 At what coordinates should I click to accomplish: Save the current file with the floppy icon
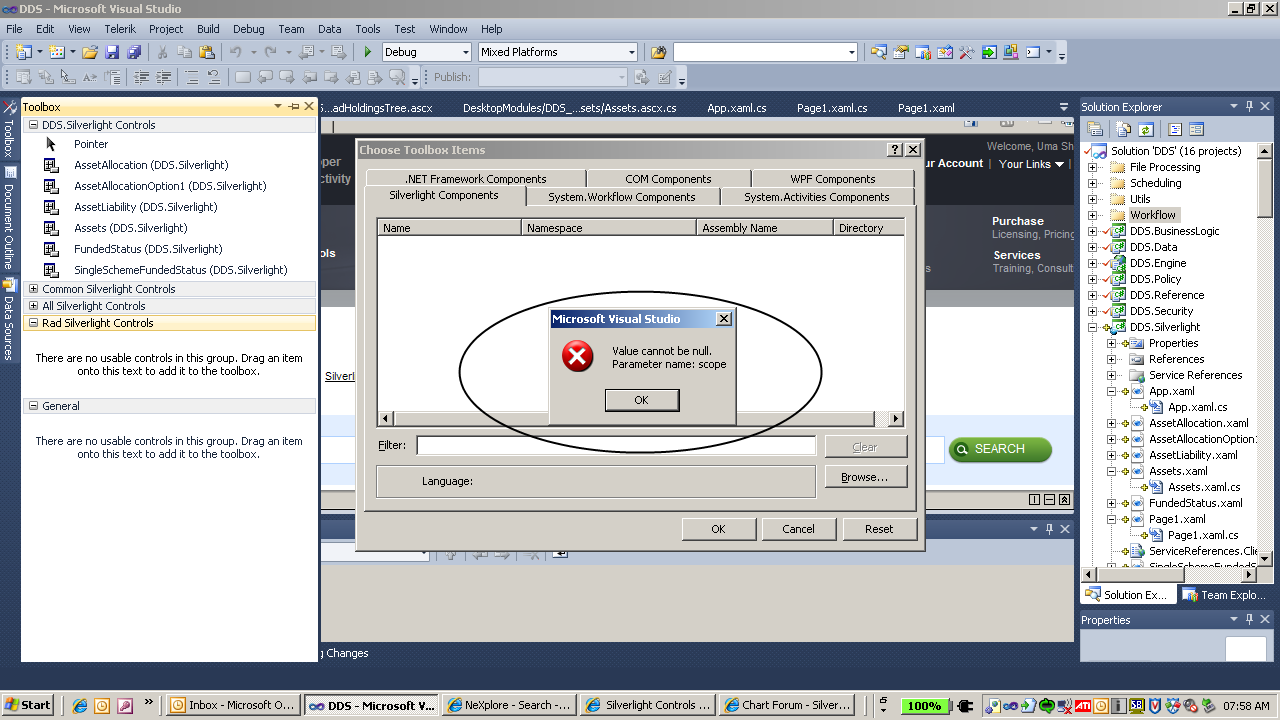tap(112, 52)
